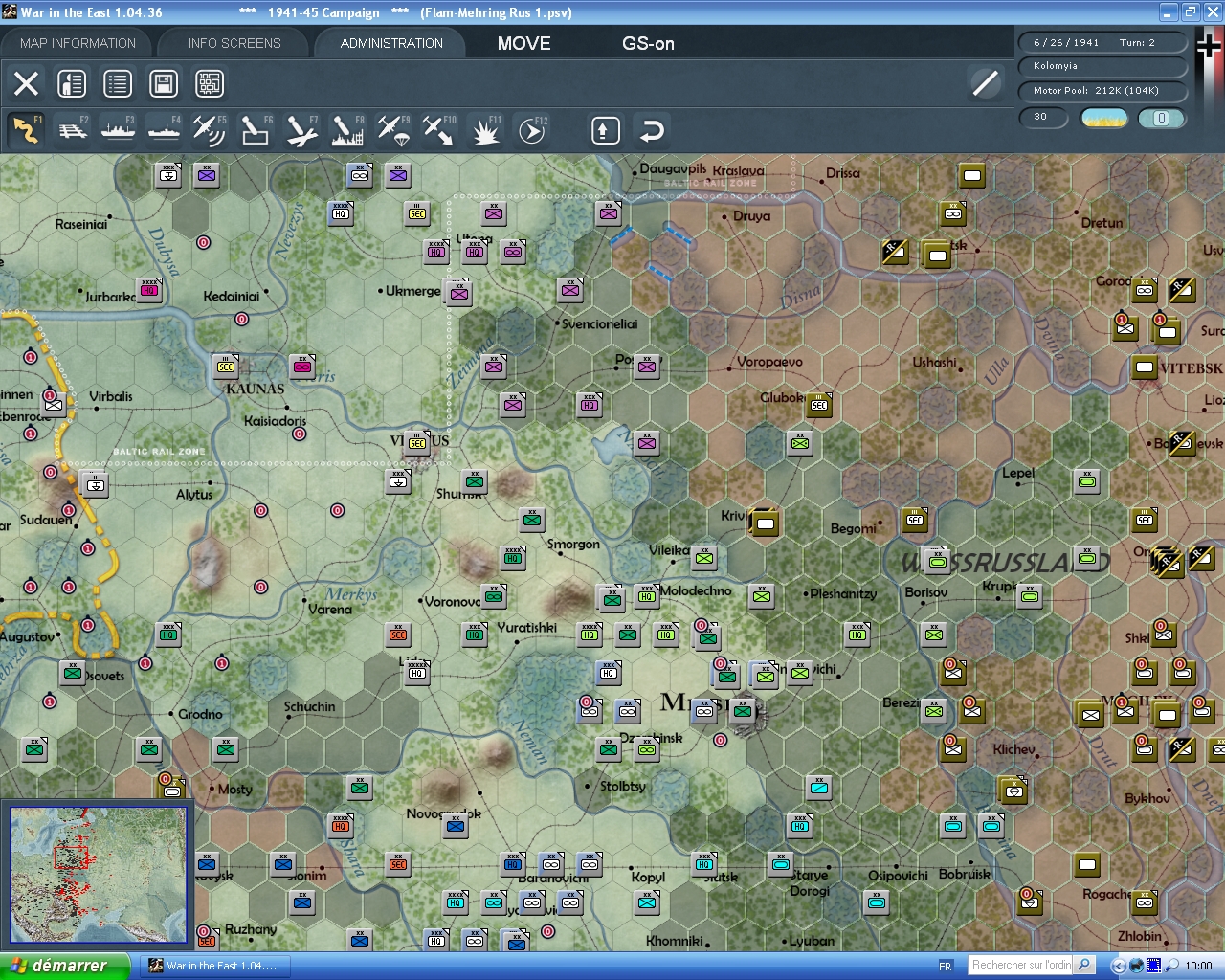Select the green unit at Osovets
Screen dimensions: 1225x980
tap(73, 673)
